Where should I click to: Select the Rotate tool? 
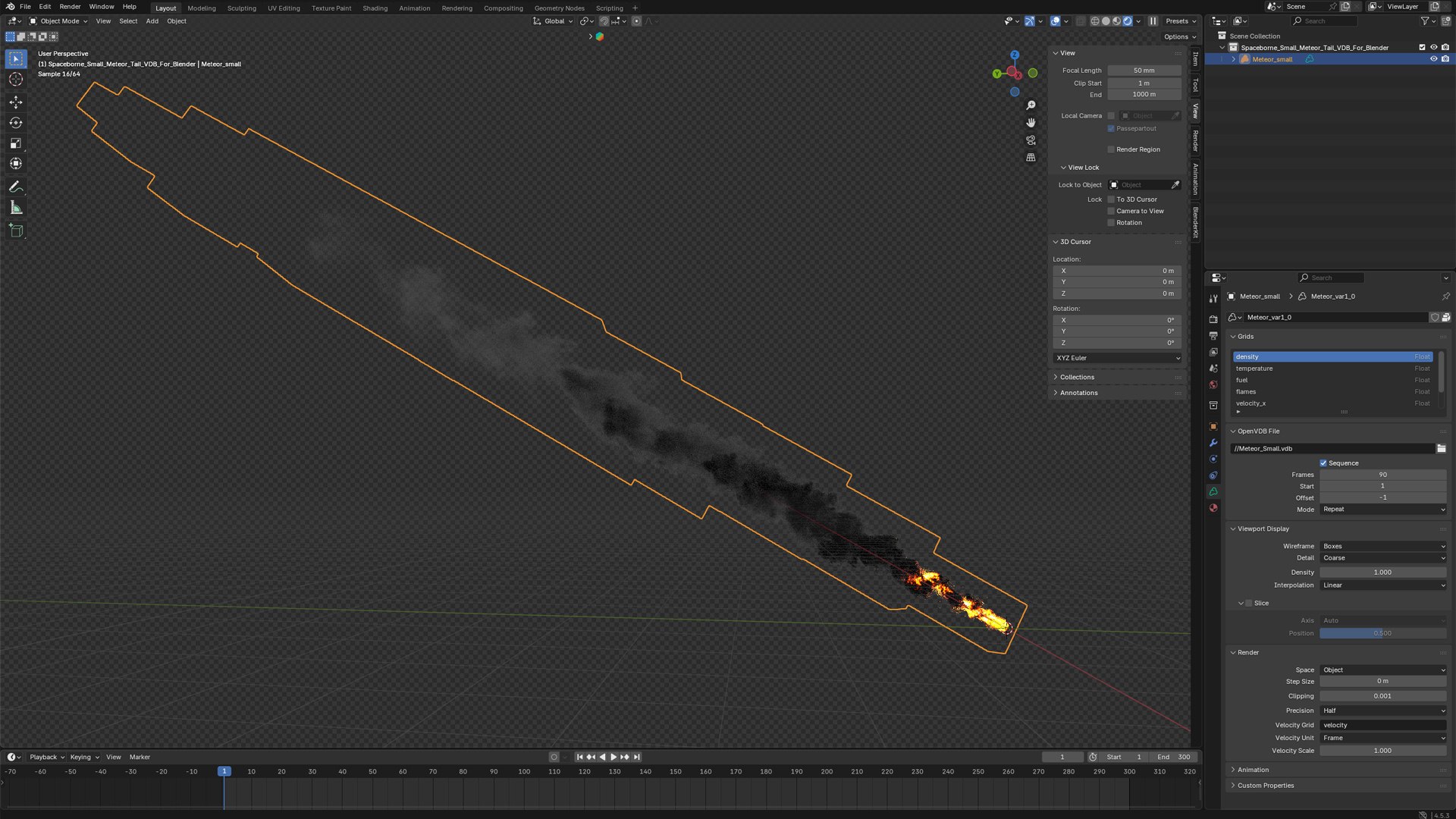click(16, 123)
